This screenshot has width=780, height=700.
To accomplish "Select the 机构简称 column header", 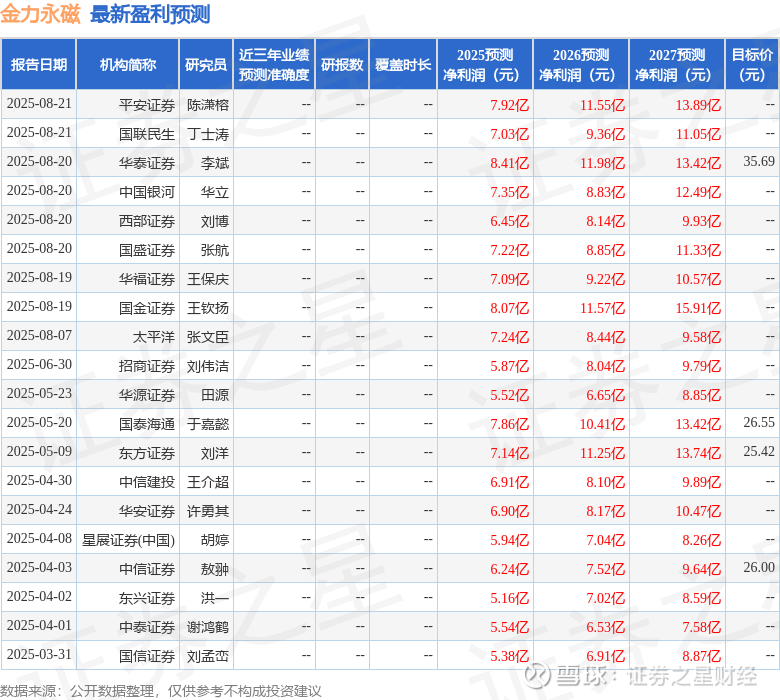I will [128, 65].
